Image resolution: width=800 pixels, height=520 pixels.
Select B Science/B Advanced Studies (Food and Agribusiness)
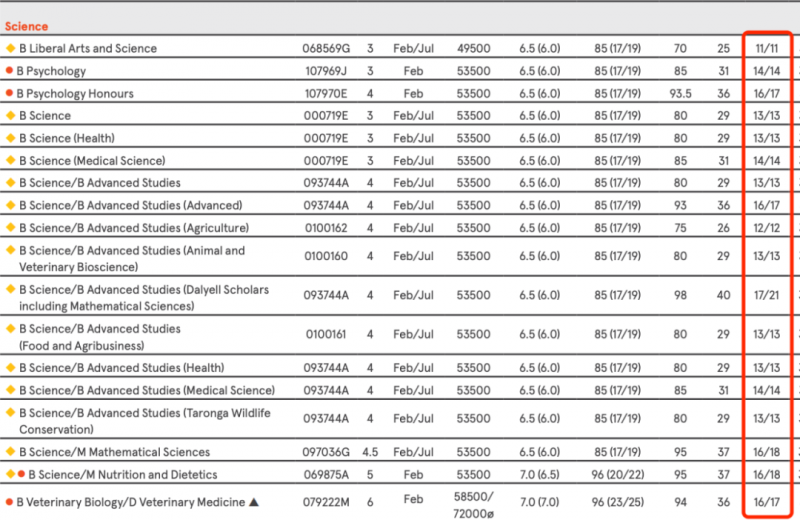[x=100, y=337]
